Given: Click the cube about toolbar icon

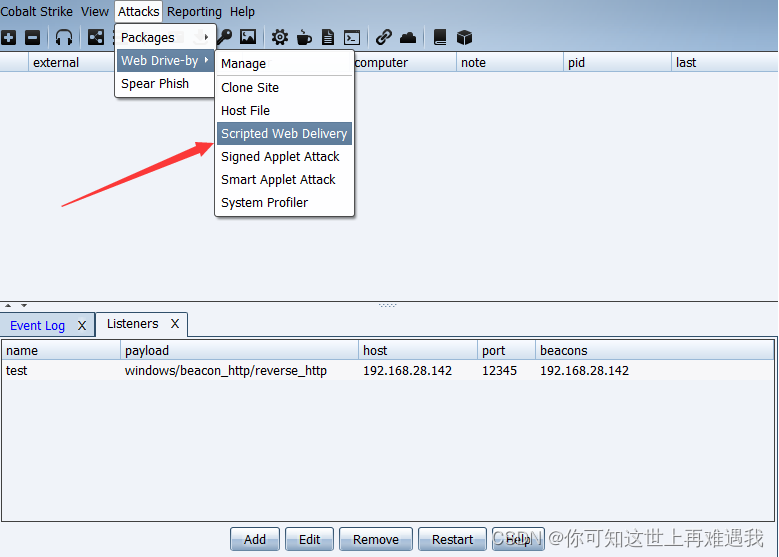Looking at the screenshot, I should pyautogui.click(x=465, y=37).
